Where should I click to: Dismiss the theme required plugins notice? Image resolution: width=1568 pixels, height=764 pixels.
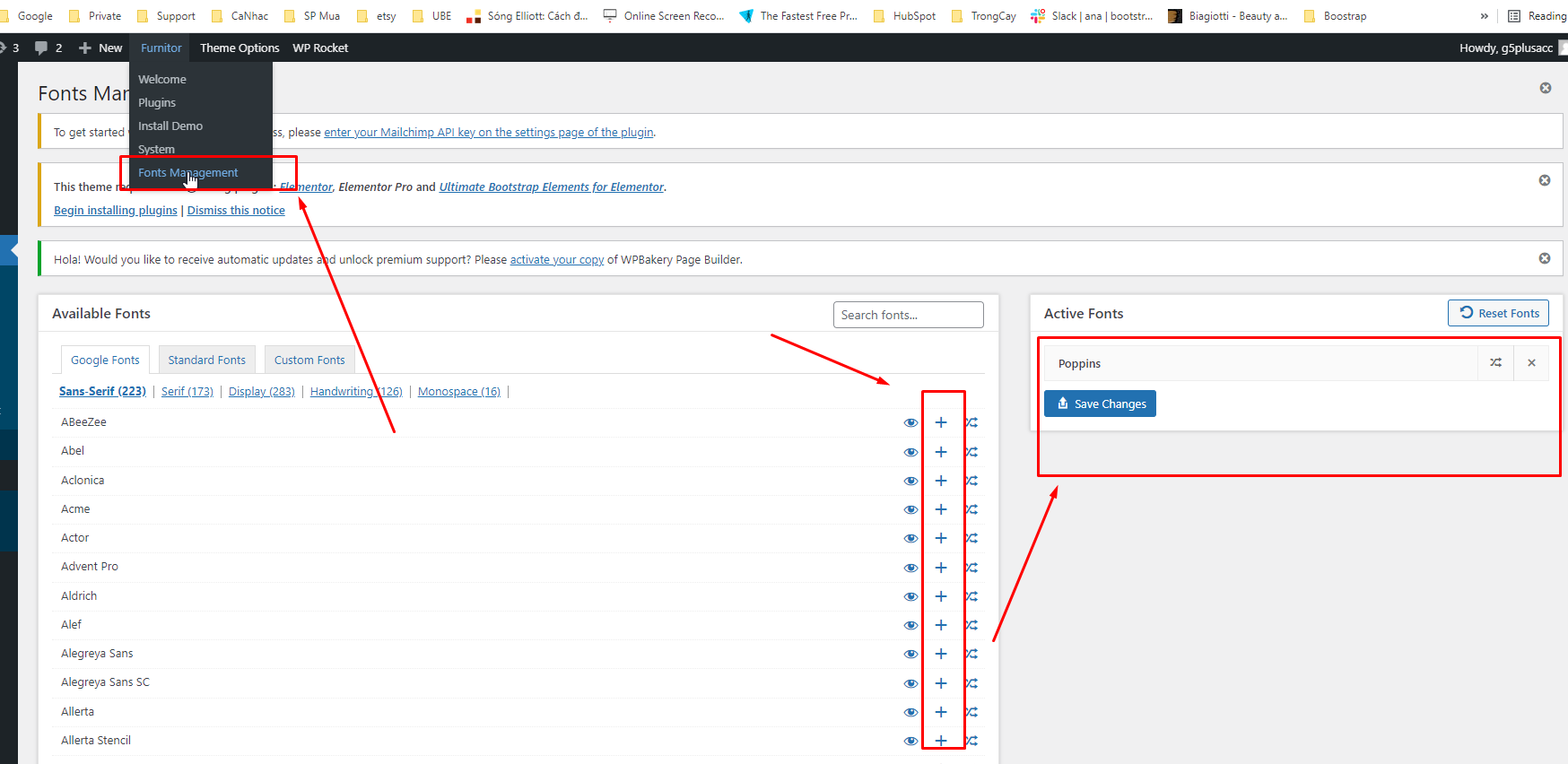tap(1545, 180)
